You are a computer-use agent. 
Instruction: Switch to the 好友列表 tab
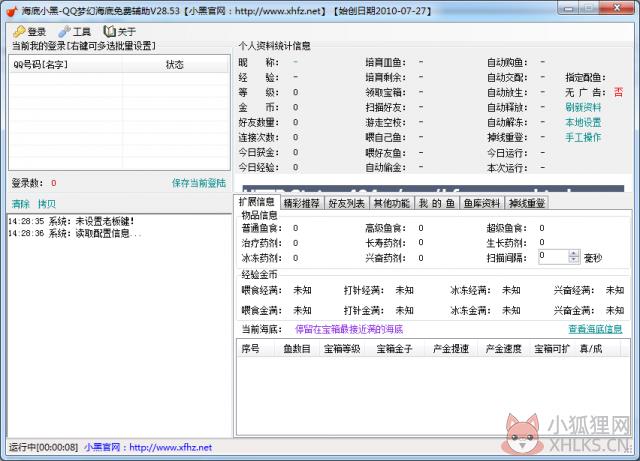pos(347,203)
